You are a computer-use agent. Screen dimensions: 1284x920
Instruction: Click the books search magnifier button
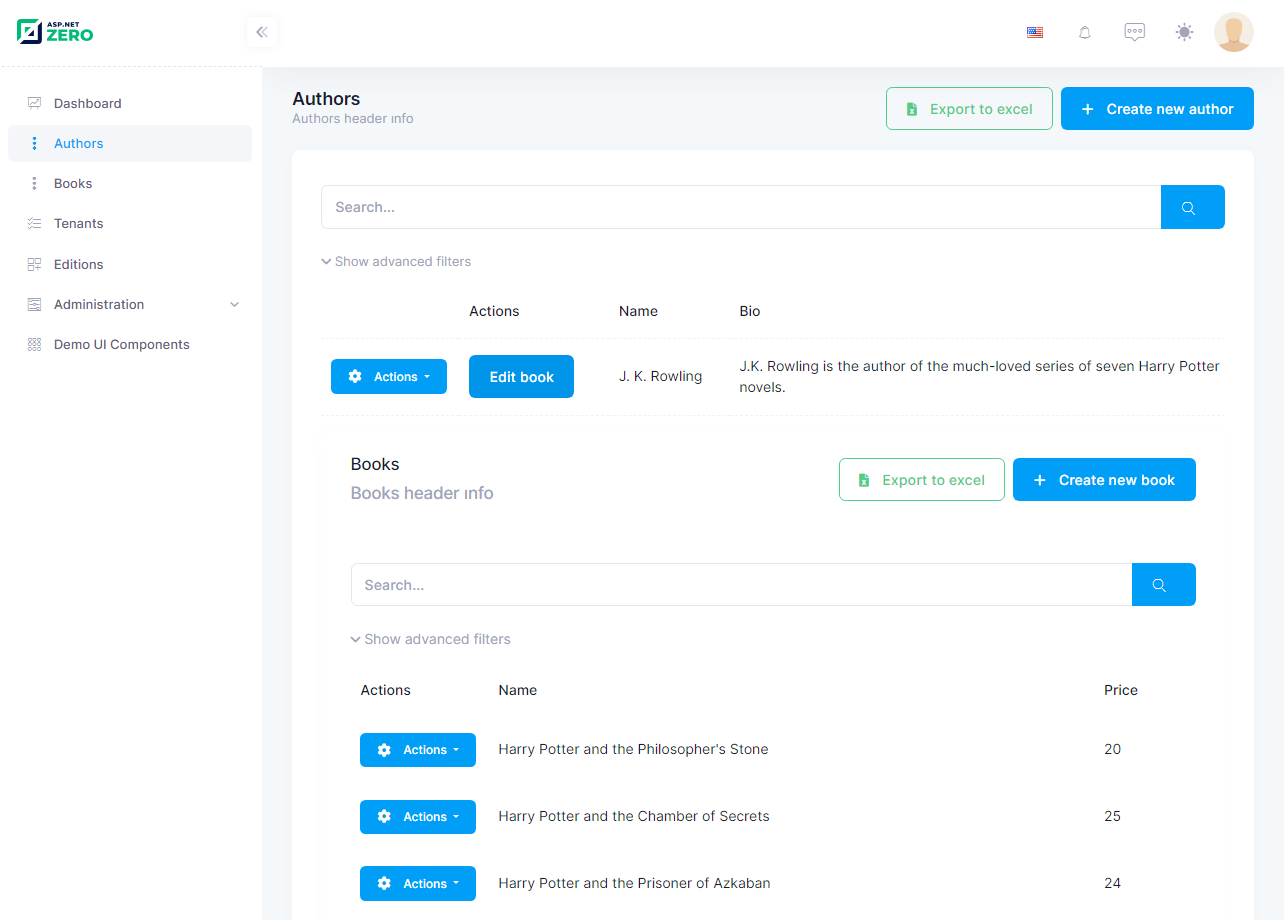click(x=1164, y=585)
